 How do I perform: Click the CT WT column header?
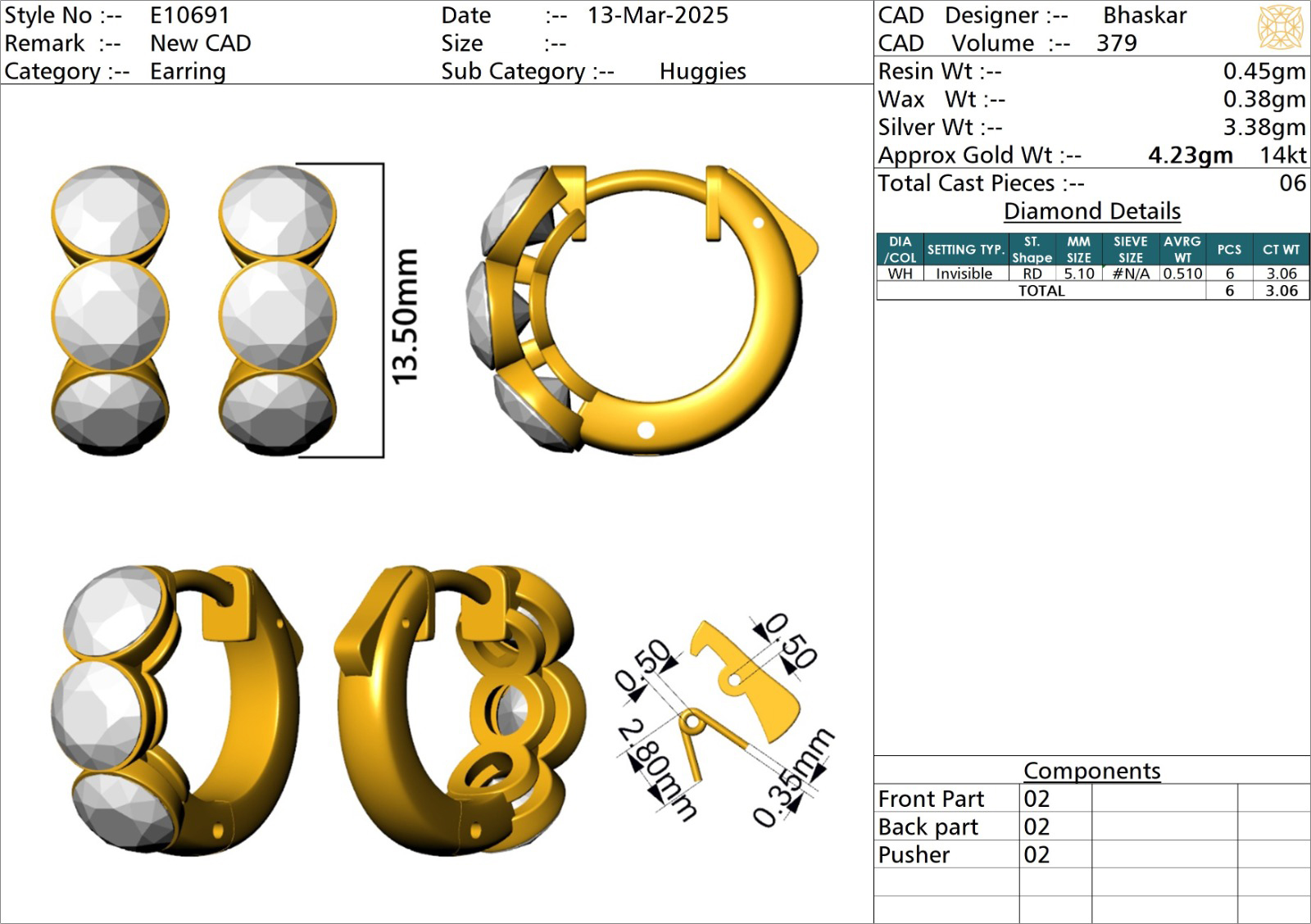tap(1281, 249)
